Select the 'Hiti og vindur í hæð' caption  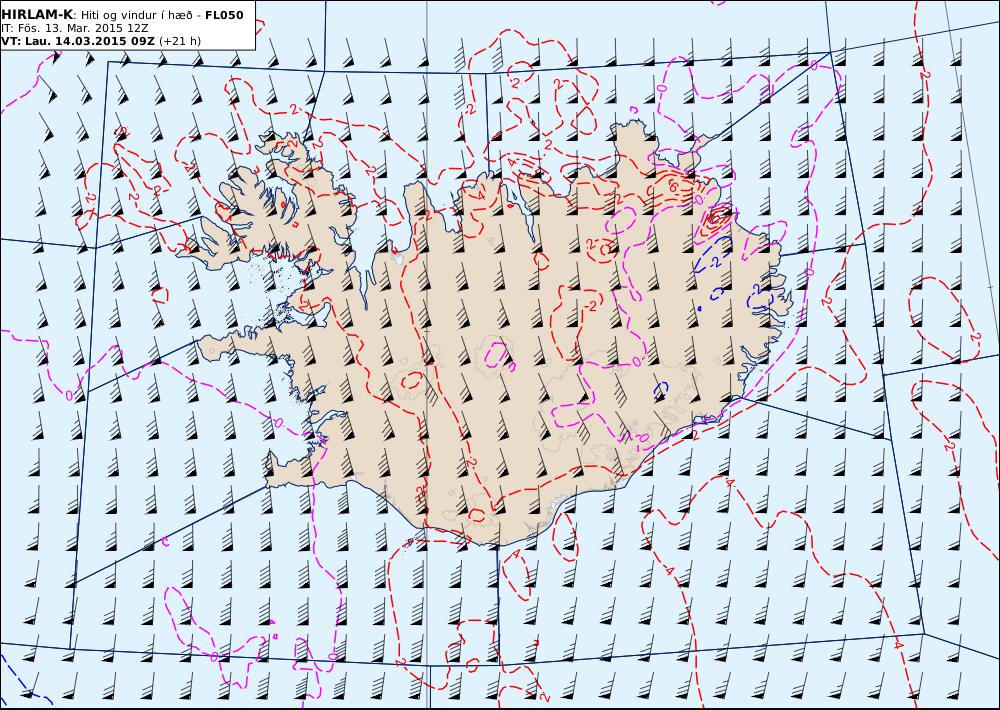[136, 15]
